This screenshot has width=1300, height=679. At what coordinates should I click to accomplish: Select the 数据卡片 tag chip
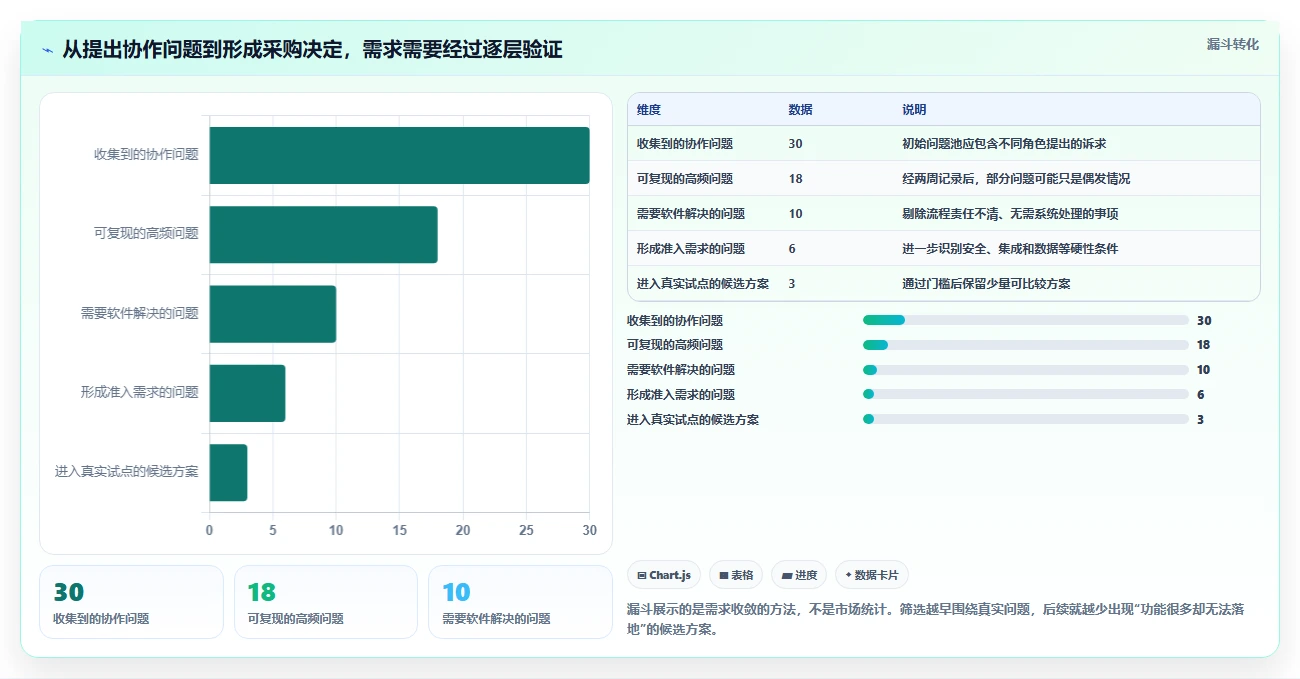872,575
